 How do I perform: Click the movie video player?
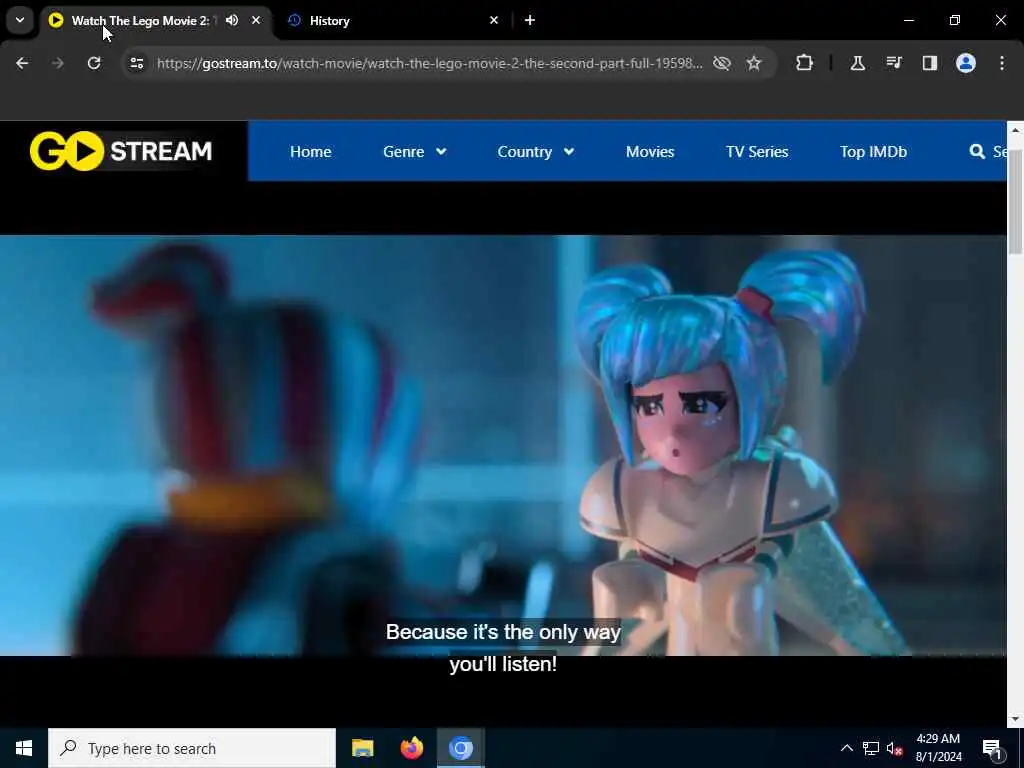coord(503,445)
